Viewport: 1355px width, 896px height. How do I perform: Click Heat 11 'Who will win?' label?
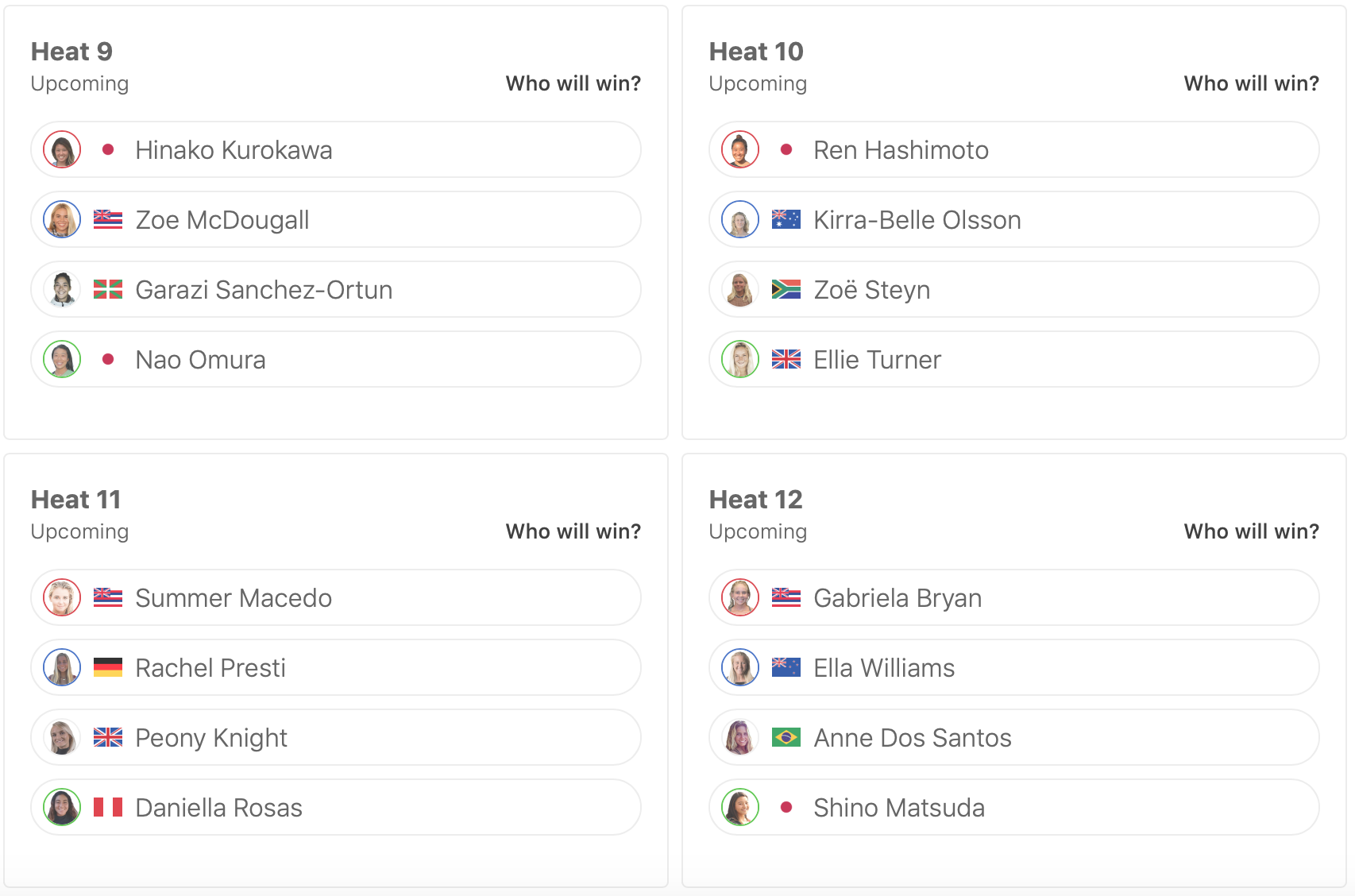(573, 531)
